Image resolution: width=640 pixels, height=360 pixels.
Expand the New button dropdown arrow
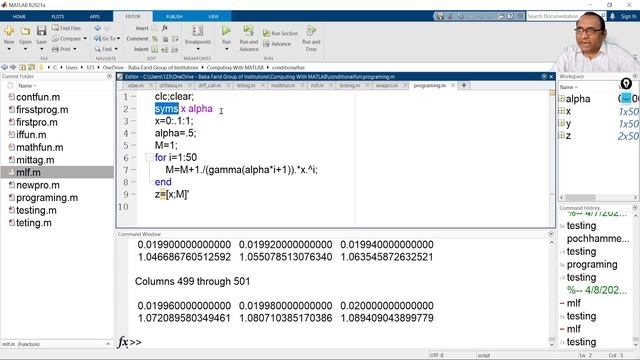(x=9, y=49)
